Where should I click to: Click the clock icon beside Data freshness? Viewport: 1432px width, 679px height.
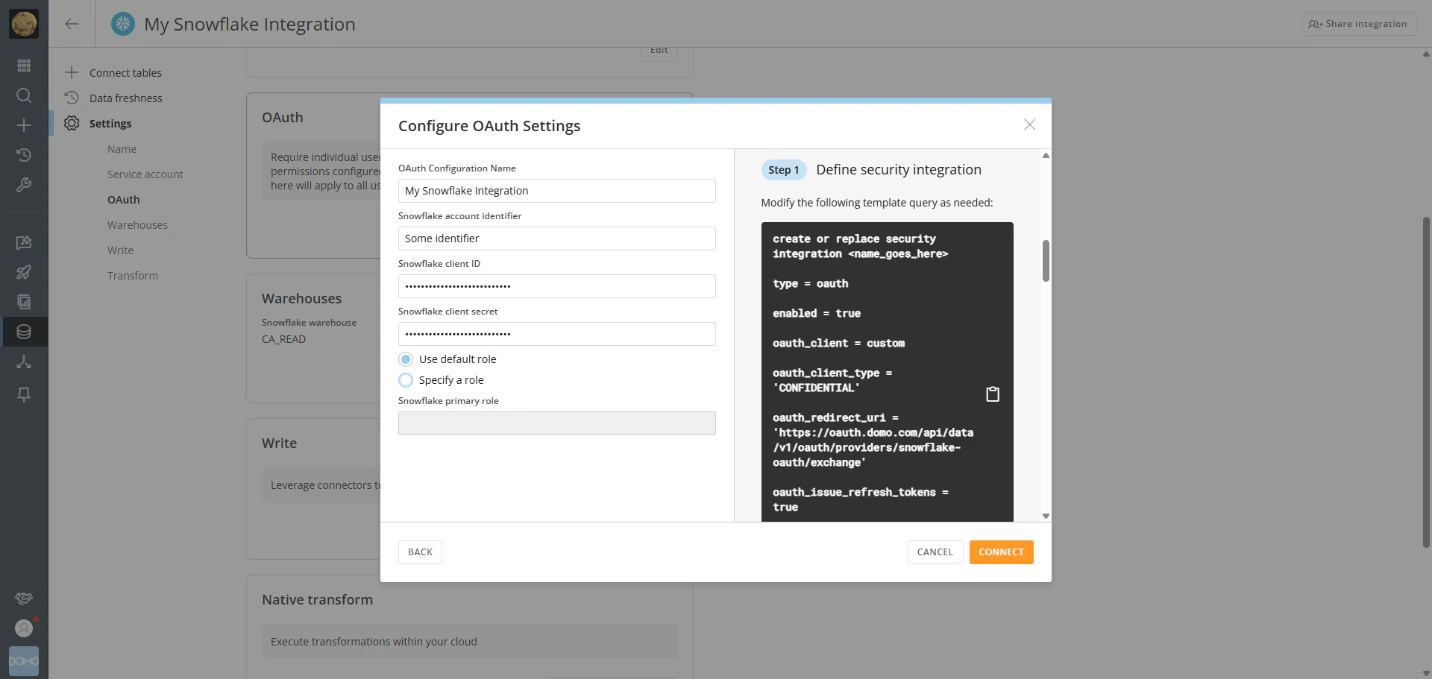(71, 98)
